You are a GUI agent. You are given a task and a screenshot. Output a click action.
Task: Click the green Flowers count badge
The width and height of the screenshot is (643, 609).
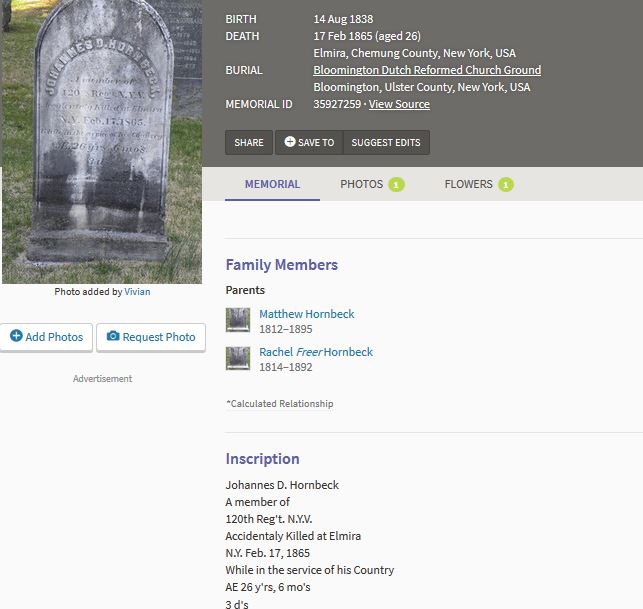pyautogui.click(x=506, y=185)
